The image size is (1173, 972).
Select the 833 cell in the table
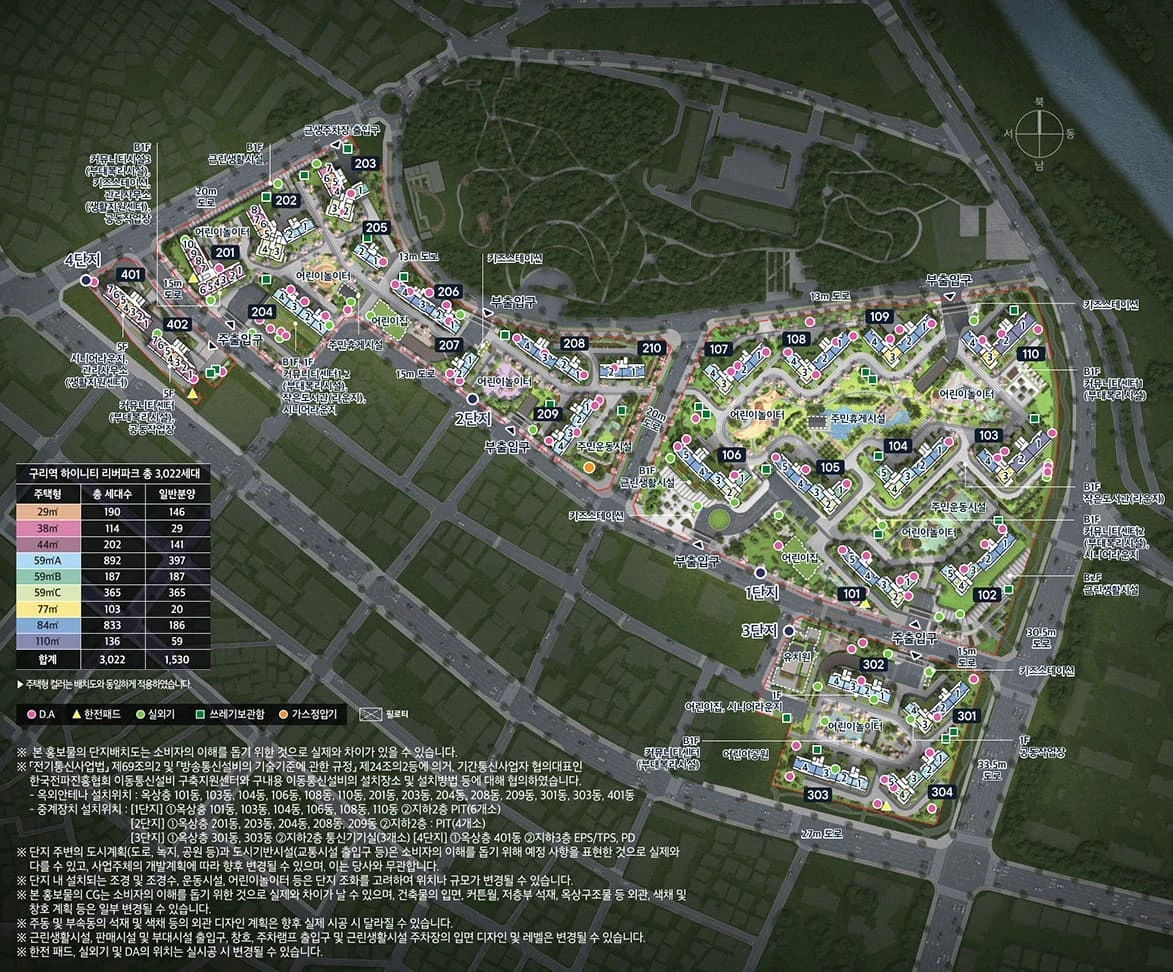(x=112, y=626)
